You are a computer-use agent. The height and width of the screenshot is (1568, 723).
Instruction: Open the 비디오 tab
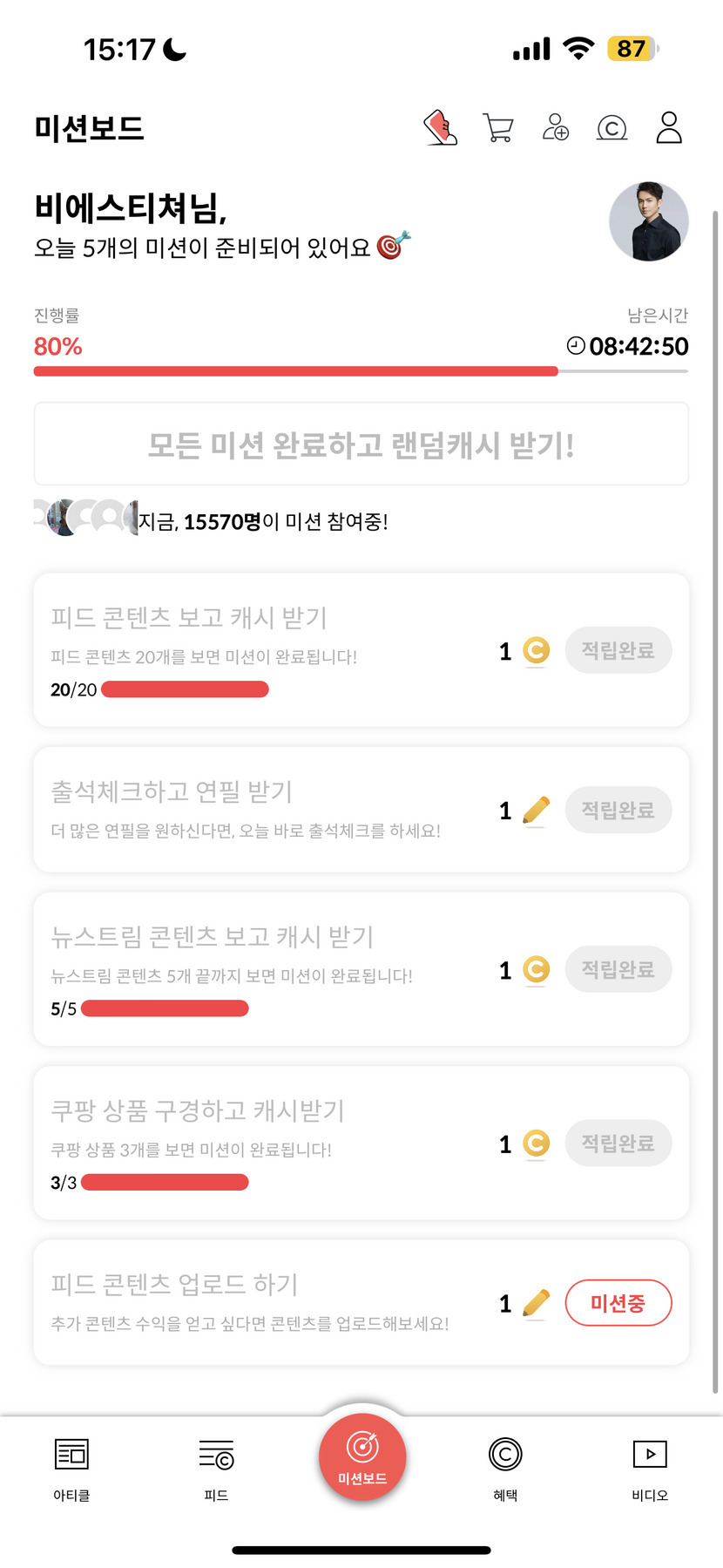650,1469
